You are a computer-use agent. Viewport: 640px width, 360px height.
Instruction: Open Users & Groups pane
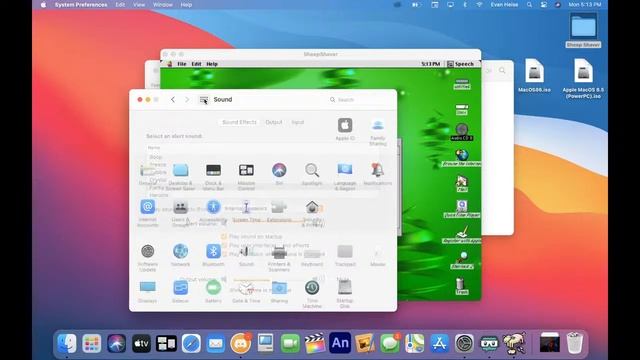click(180, 213)
